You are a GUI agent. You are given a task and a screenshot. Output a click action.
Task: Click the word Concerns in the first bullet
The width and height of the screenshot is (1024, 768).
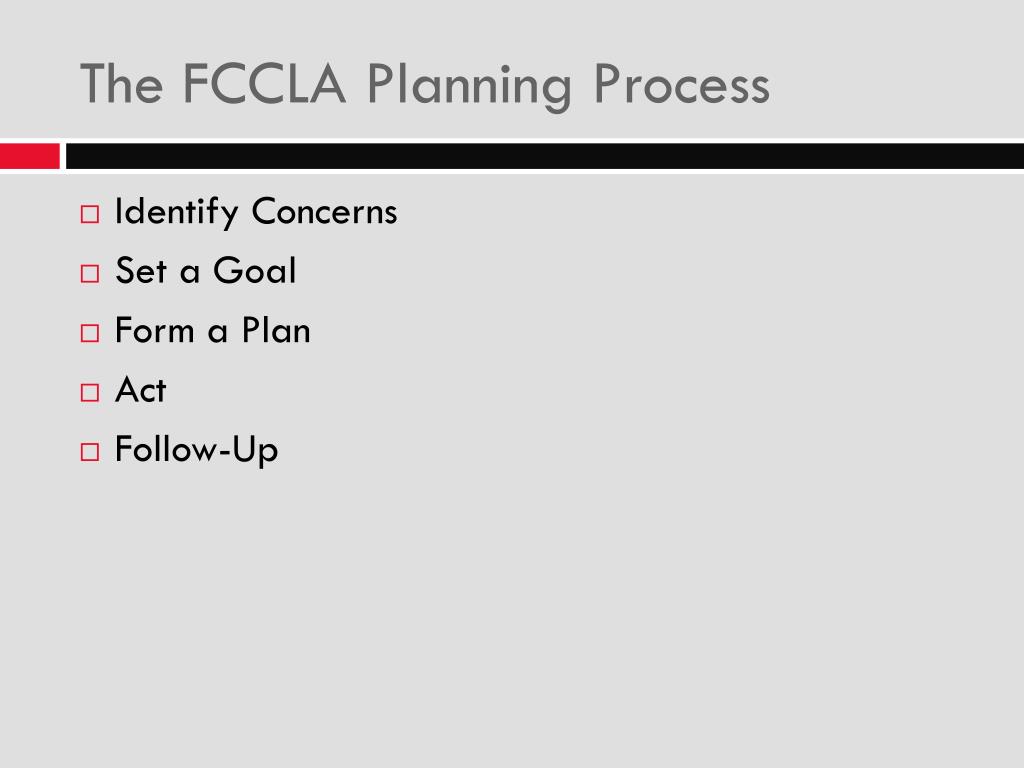(x=325, y=212)
